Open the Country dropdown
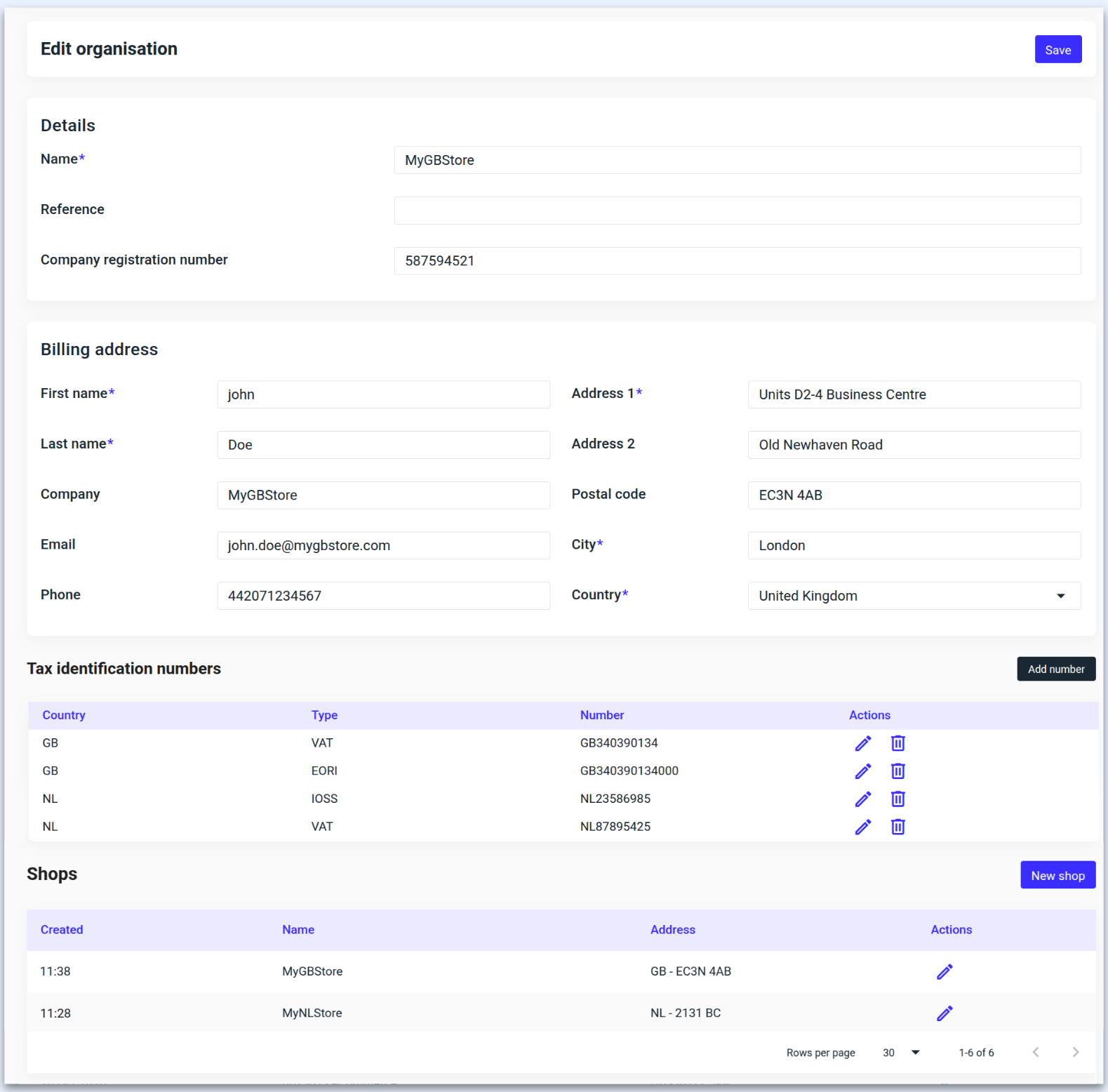The width and height of the screenshot is (1108, 1092). click(914, 596)
